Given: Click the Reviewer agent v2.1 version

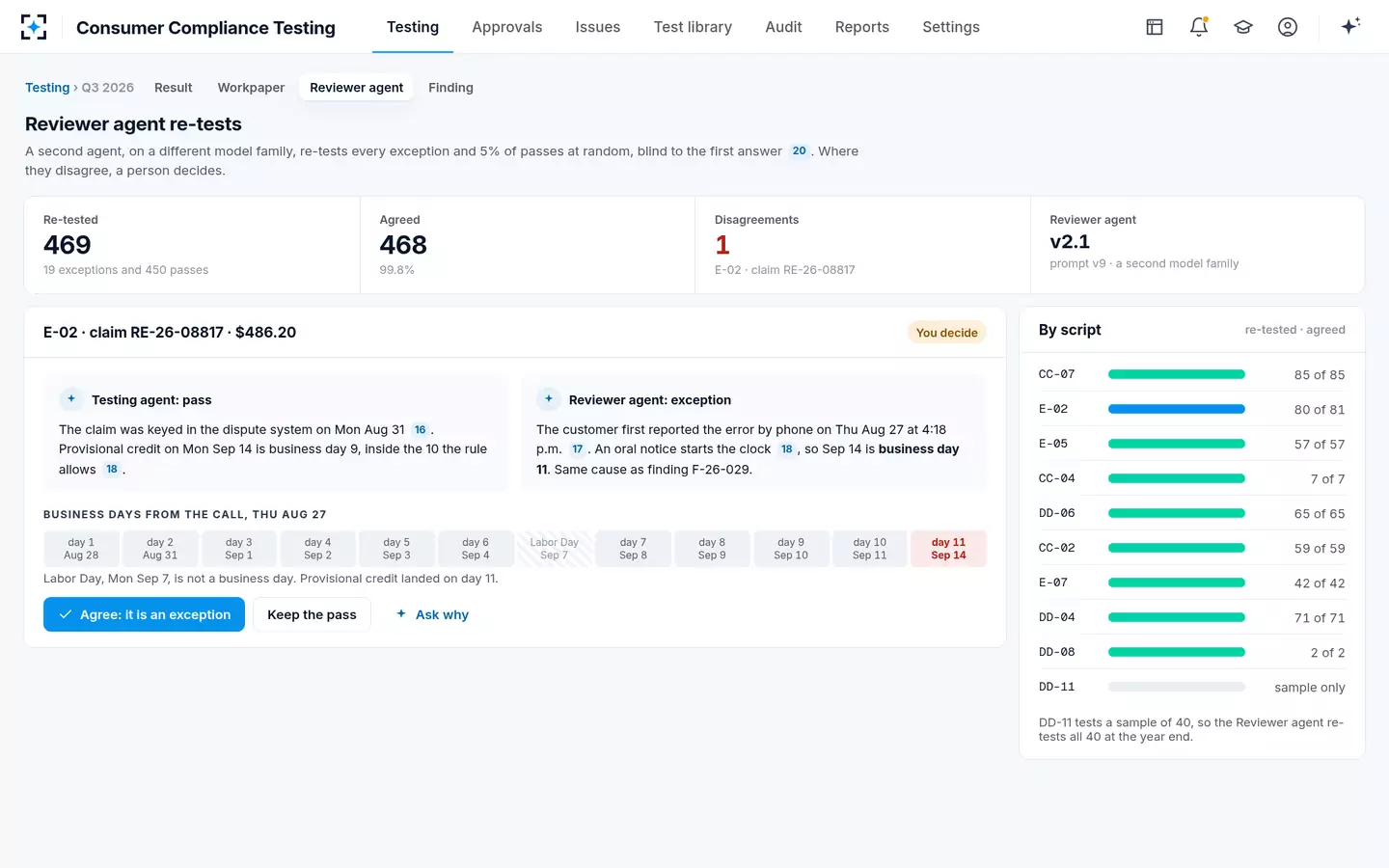Looking at the screenshot, I should click(x=1070, y=242).
